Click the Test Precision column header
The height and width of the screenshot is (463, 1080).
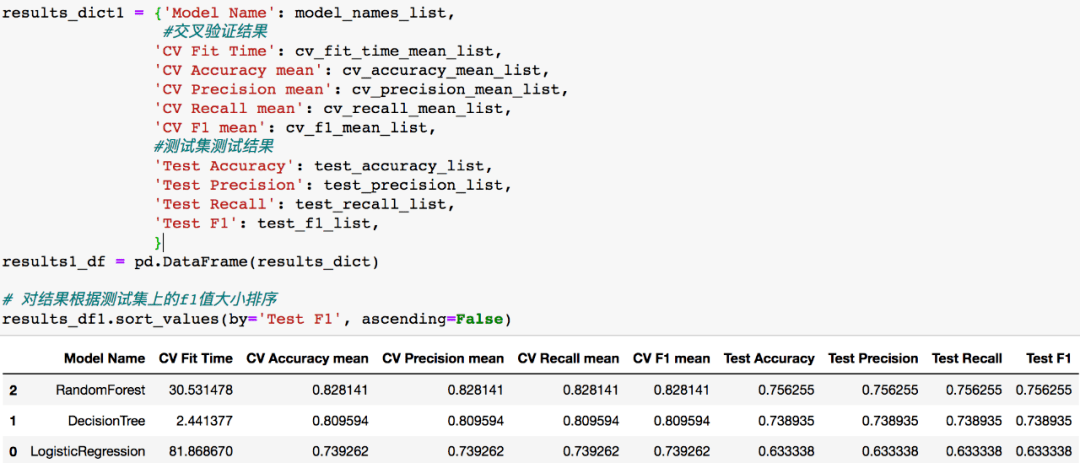pos(873,359)
